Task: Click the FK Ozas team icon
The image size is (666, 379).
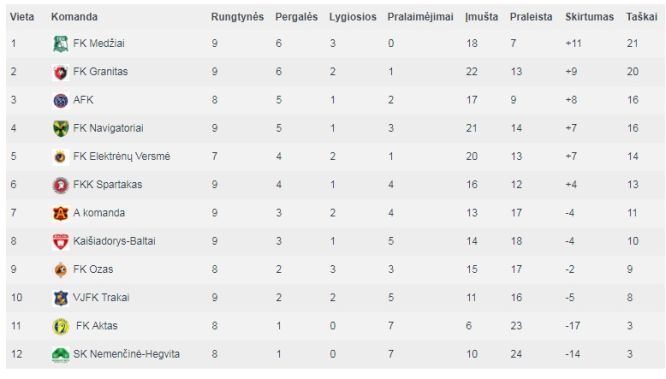Action: [60, 270]
